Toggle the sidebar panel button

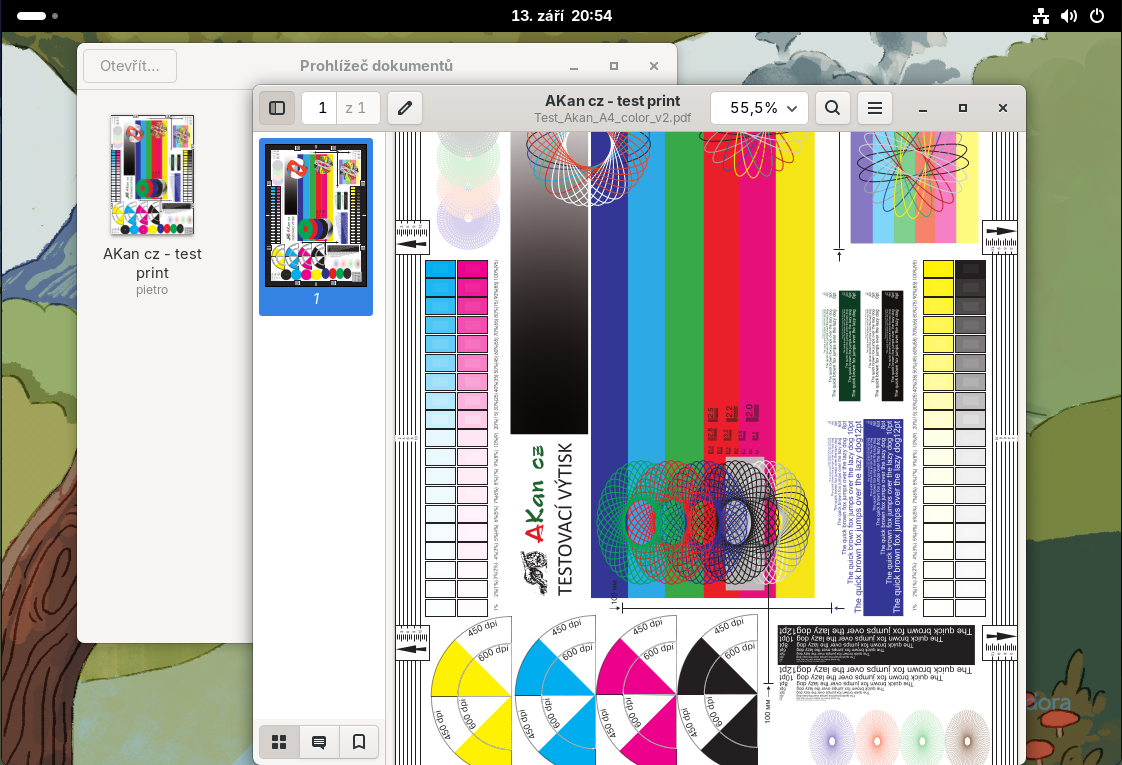(277, 108)
